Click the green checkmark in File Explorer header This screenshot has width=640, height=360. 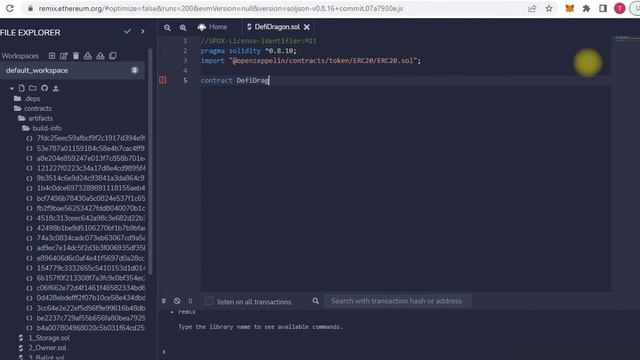(127, 31)
